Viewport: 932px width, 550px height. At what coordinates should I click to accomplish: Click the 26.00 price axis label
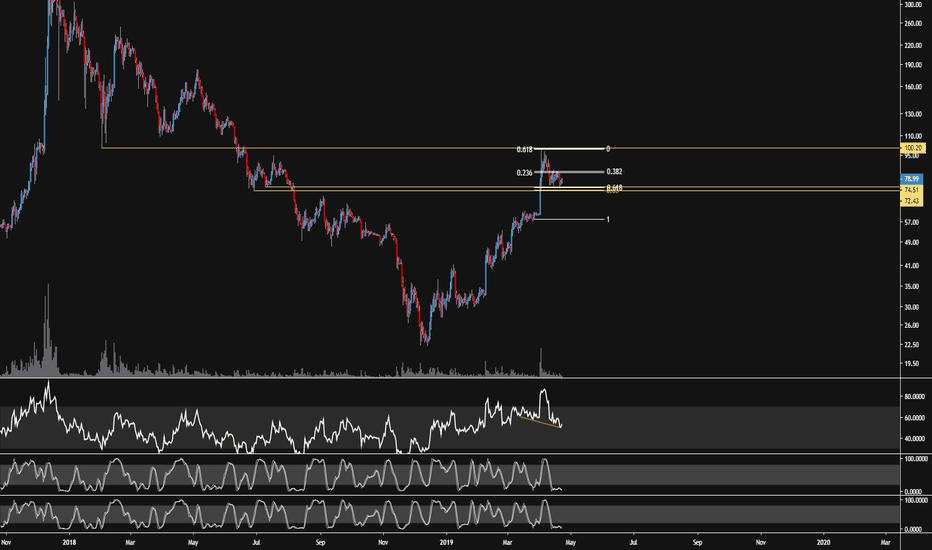911,326
